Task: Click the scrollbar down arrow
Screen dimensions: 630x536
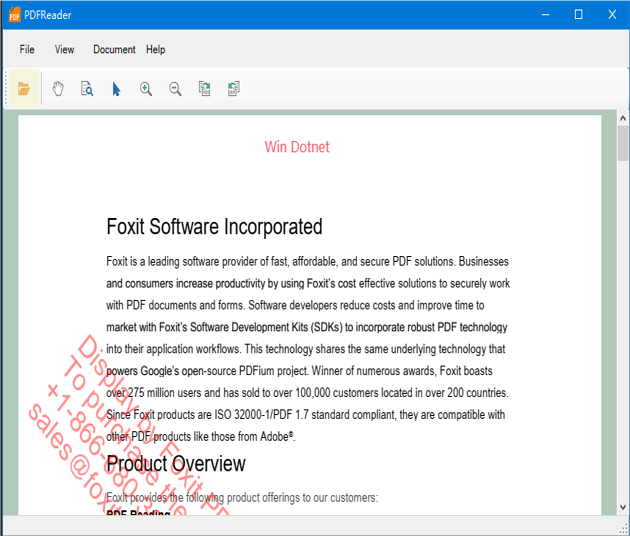Action: point(623,507)
